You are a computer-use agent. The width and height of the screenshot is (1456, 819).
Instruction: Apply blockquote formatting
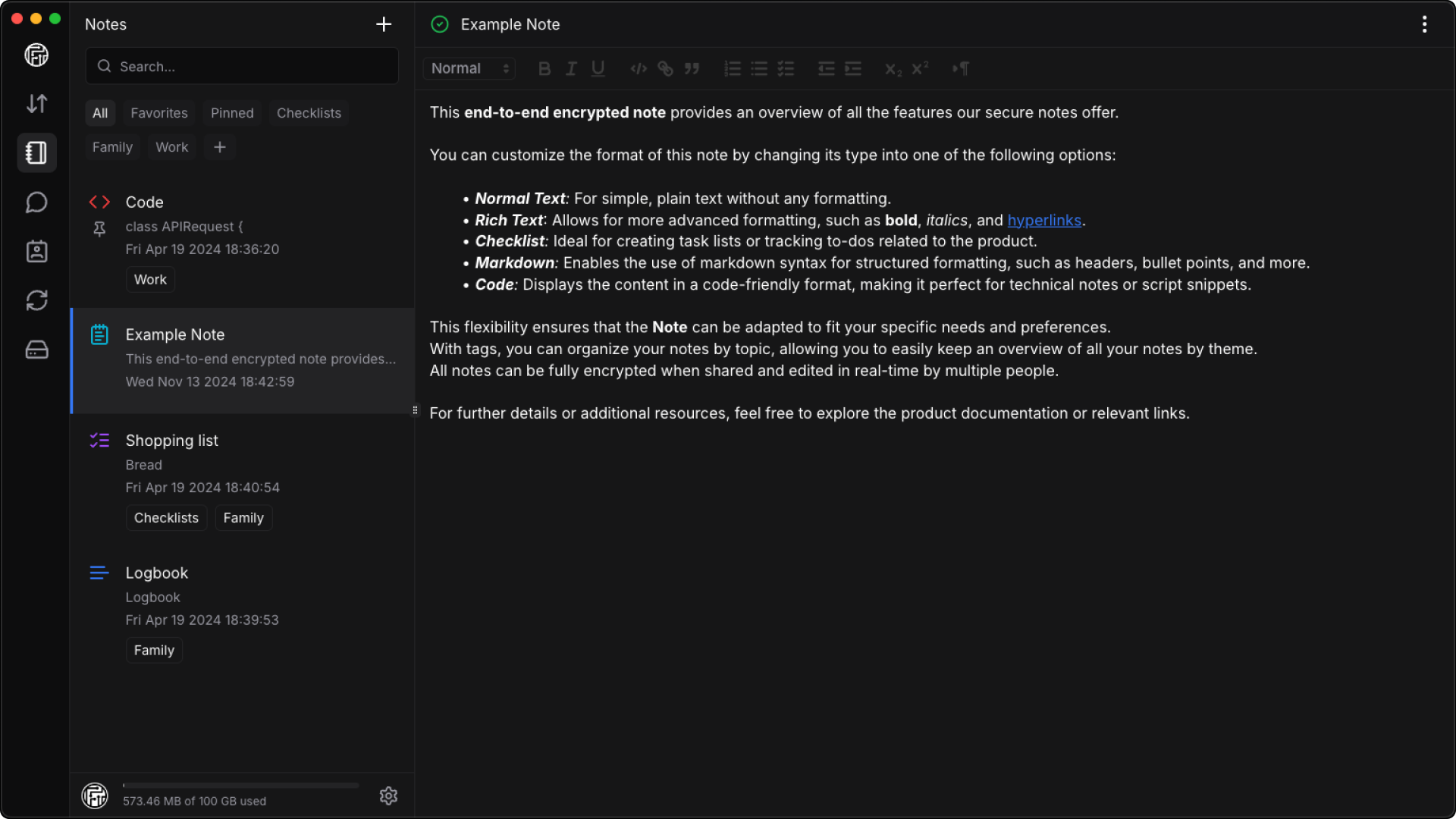pos(692,69)
